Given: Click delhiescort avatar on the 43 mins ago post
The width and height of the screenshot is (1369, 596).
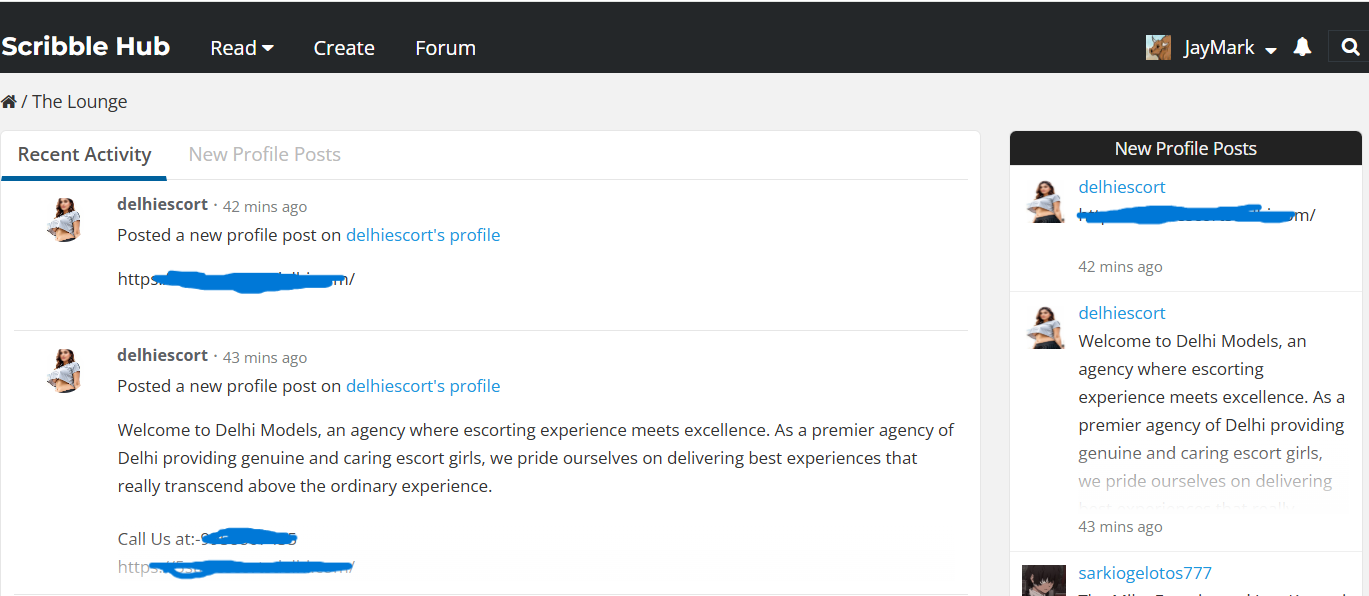Looking at the screenshot, I should 64,370.
